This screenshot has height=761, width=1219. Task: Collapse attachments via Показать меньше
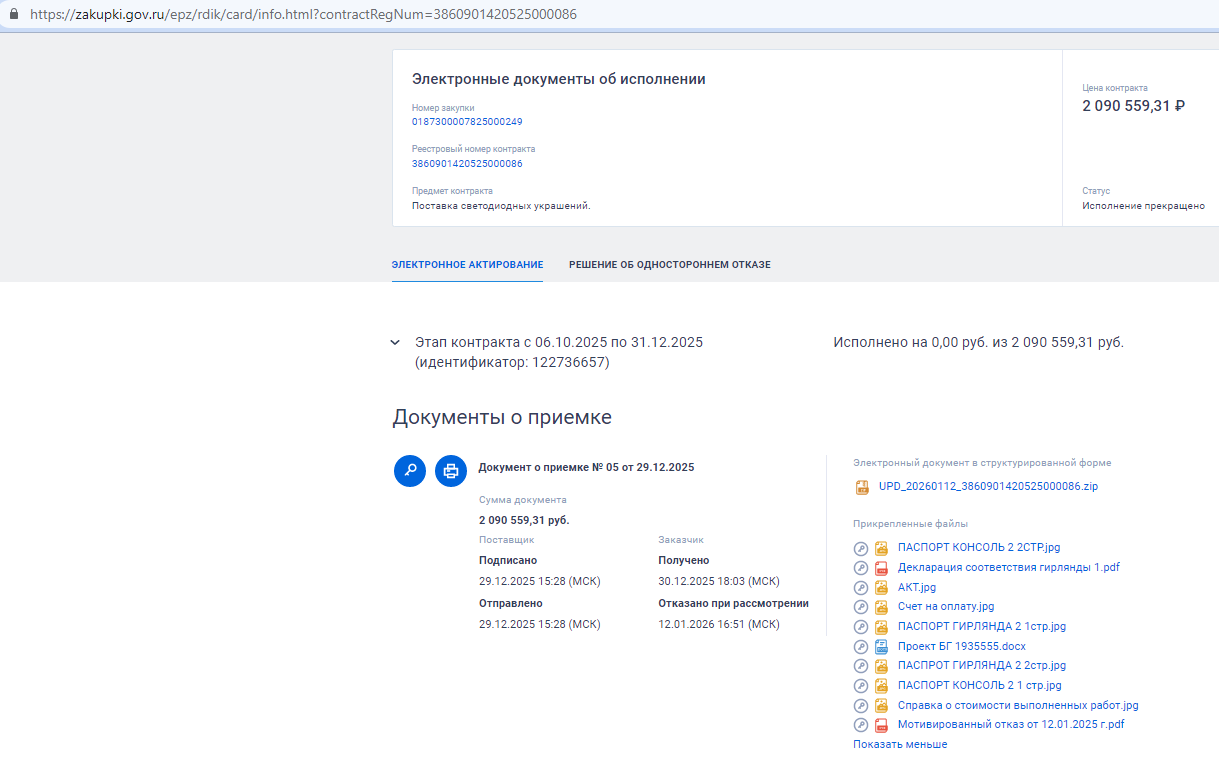[900, 744]
